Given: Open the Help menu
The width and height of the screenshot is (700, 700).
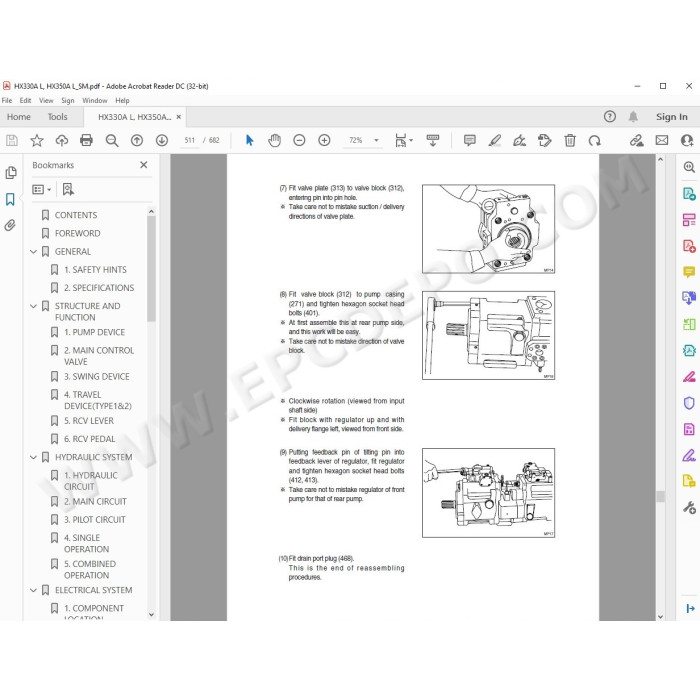Looking at the screenshot, I should pos(122,100).
